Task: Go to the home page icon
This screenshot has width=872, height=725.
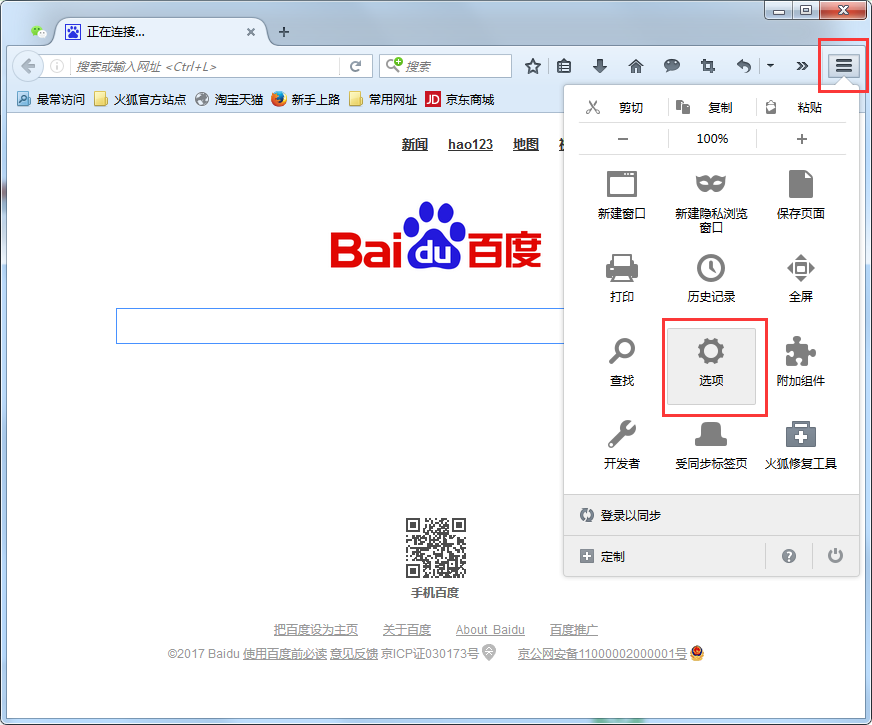Action: (x=636, y=66)
